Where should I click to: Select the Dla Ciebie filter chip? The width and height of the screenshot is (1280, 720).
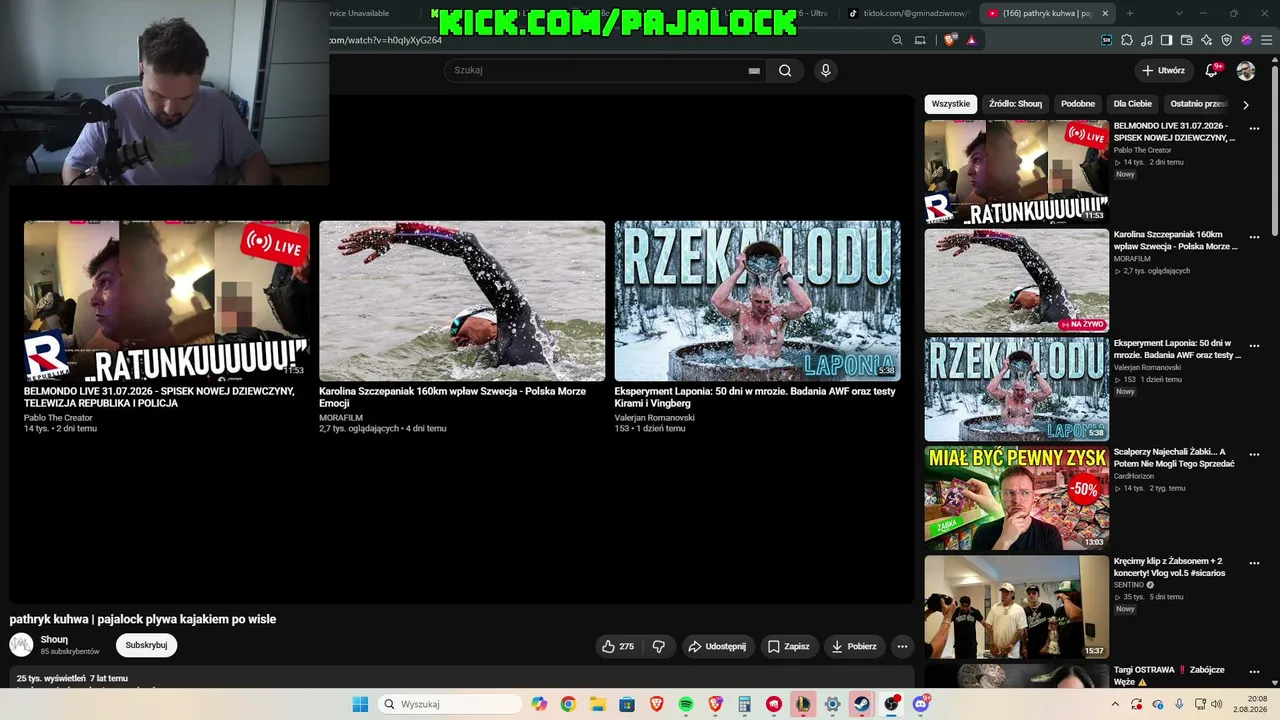click(x=1133, y=104)
